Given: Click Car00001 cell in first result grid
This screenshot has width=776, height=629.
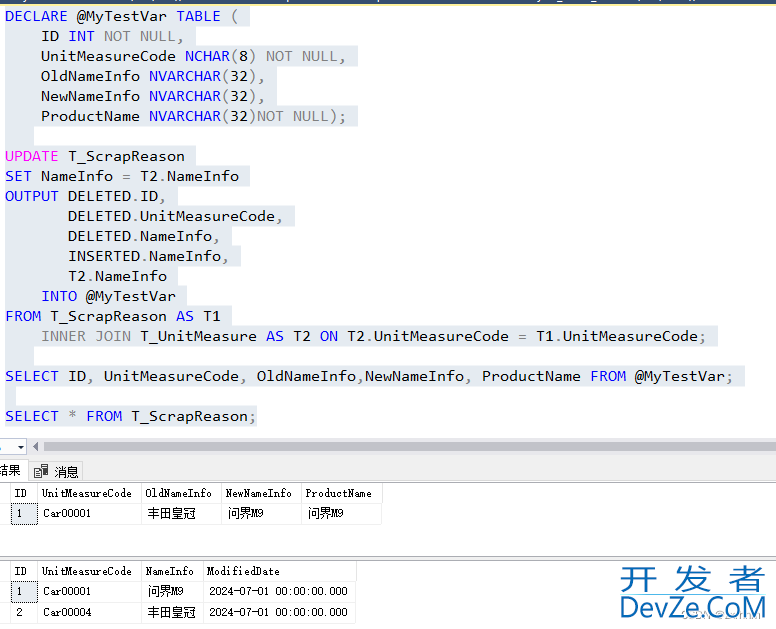Looking at the screenshot, I should [89, 514].
